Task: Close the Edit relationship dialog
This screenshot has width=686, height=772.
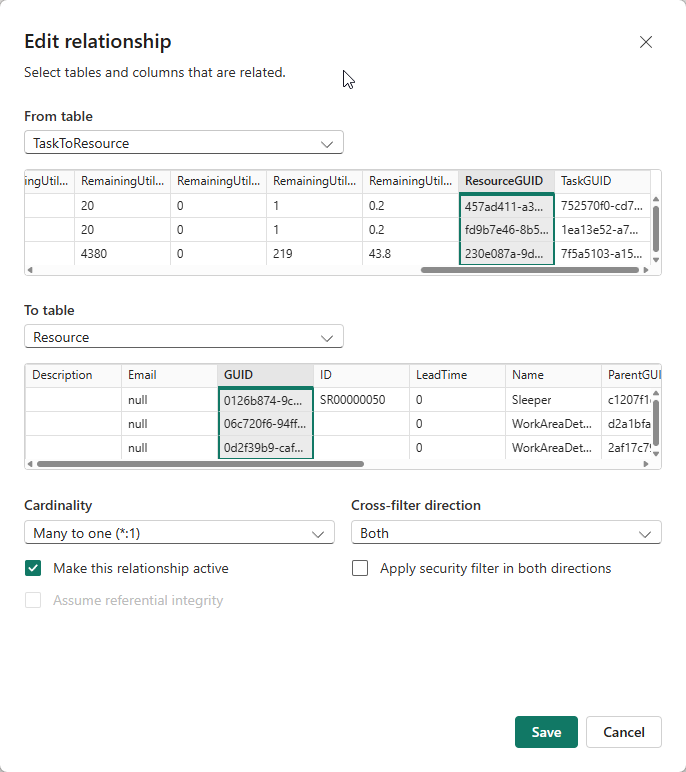Action: (645, 42)
